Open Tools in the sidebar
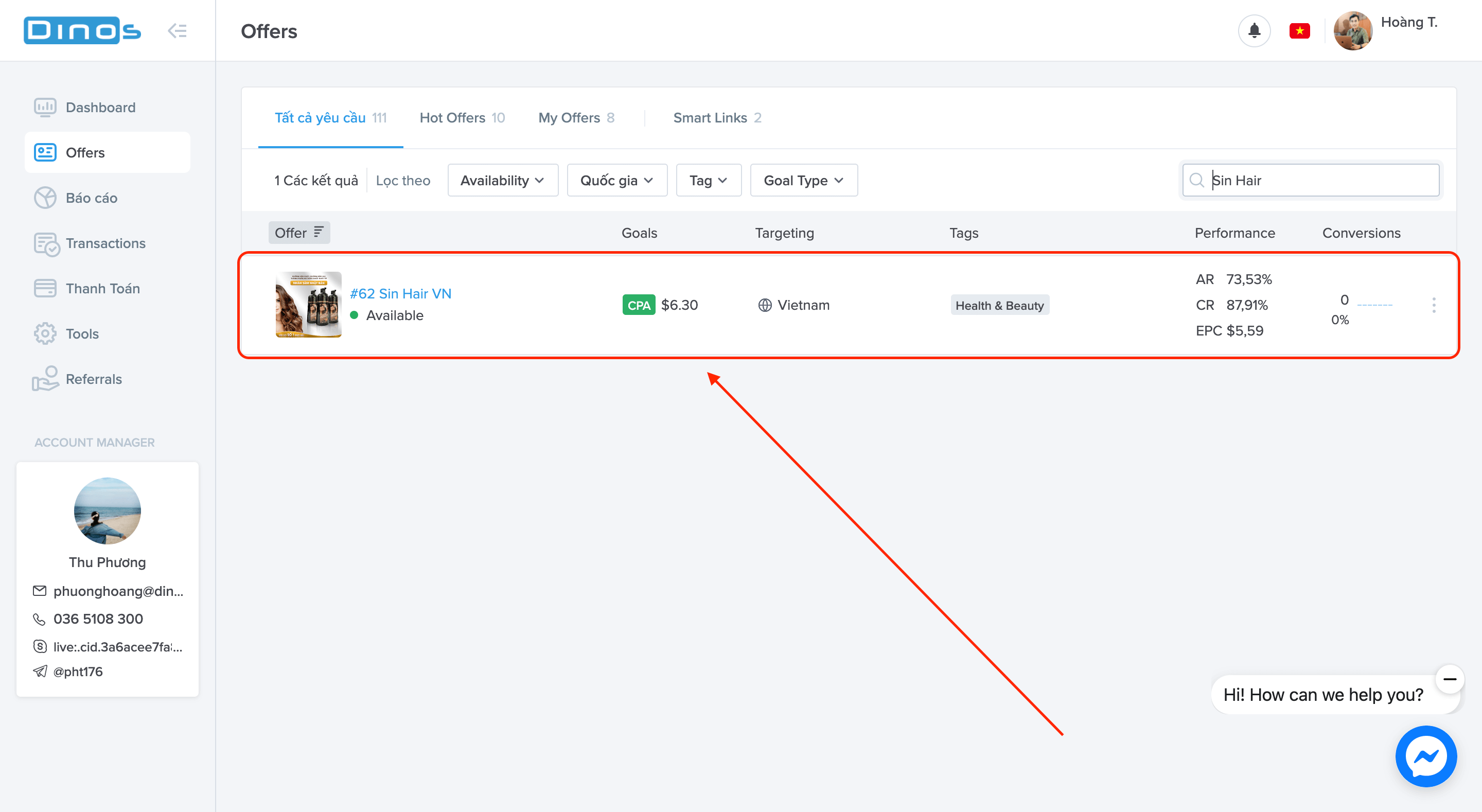Viewport: 1482px width, 812px height. click(107, 333)
